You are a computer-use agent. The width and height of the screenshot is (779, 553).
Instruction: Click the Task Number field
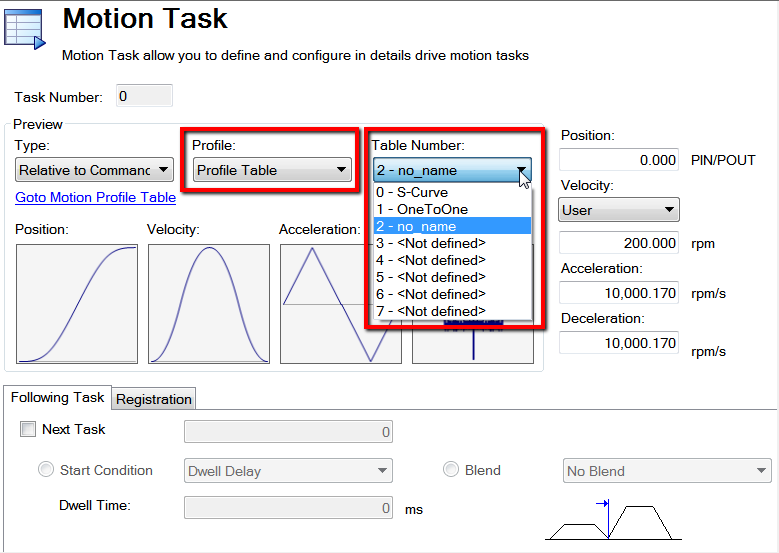coord(144,96)
